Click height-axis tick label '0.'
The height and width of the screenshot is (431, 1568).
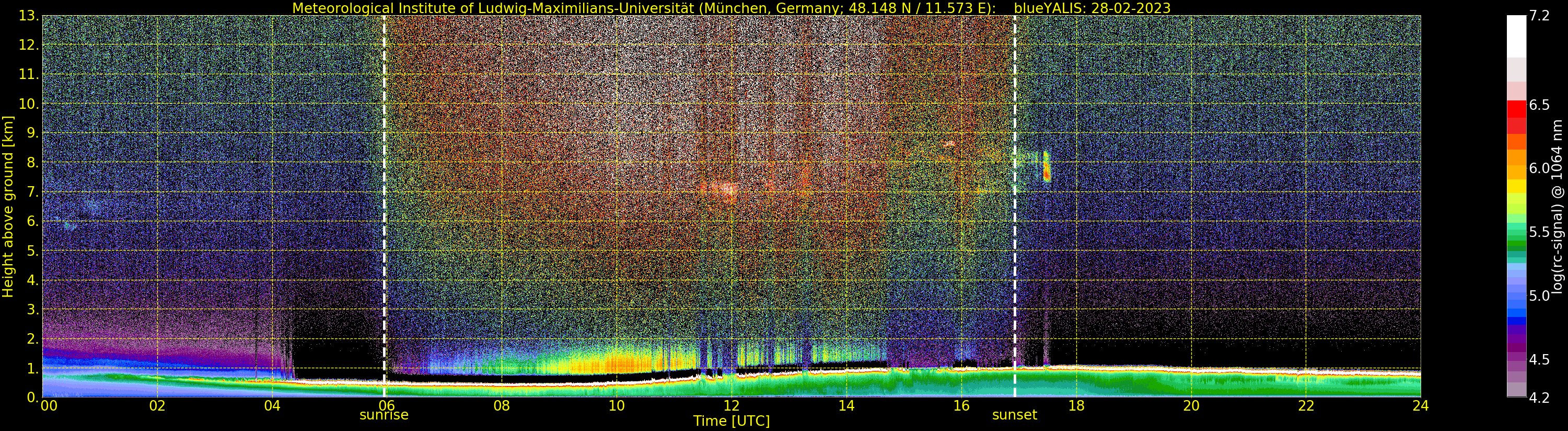coord(33,398)
